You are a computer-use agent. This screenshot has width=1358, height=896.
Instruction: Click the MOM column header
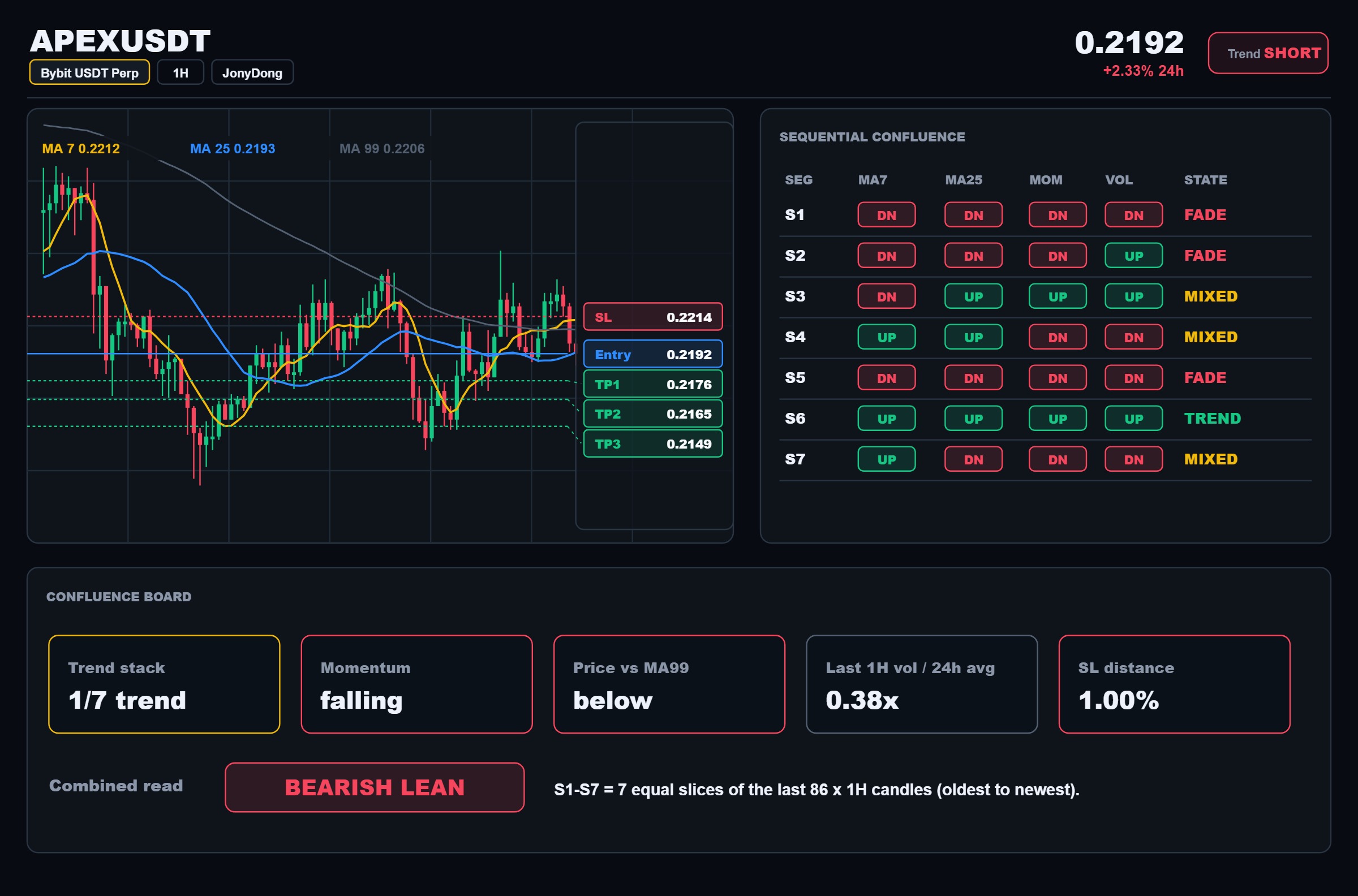[1045, 180]
